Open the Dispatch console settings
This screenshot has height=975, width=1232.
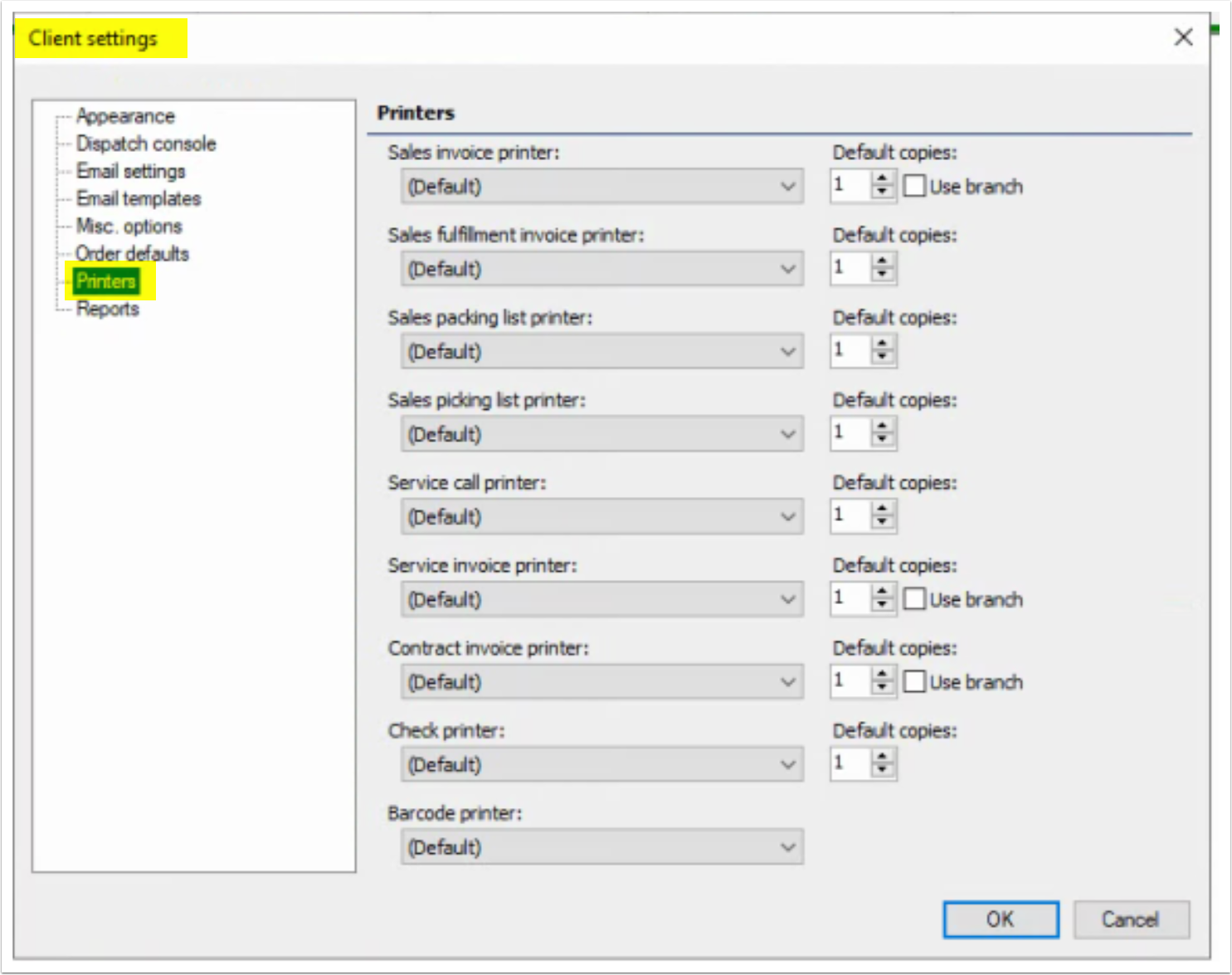[145, 143]
